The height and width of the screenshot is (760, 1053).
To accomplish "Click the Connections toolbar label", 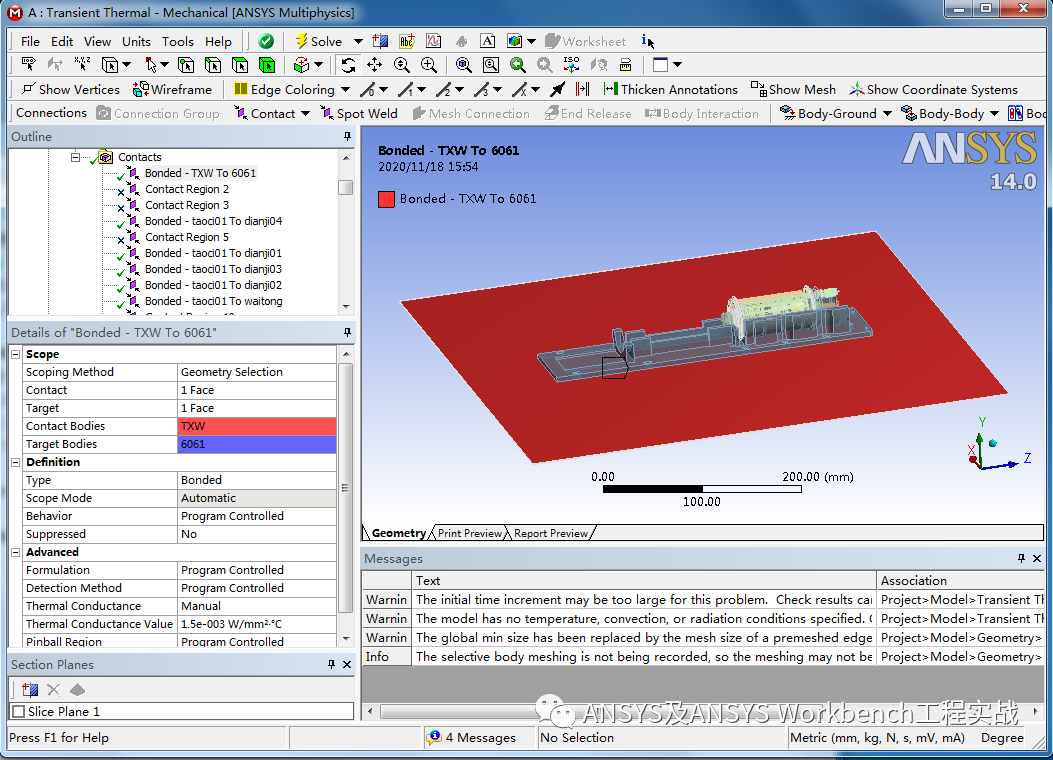I will [51, 113].
